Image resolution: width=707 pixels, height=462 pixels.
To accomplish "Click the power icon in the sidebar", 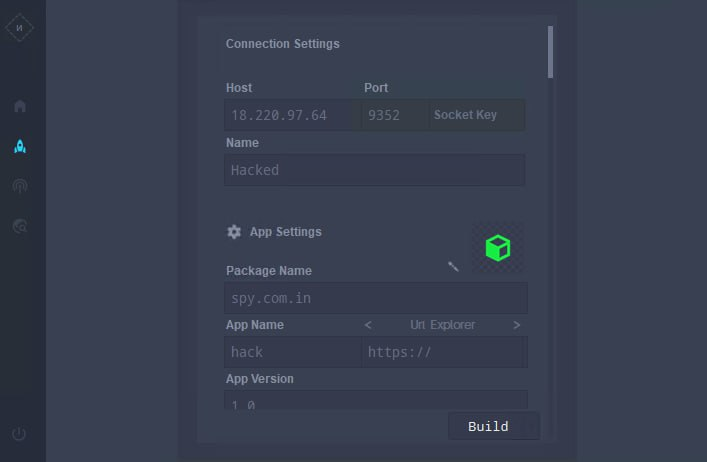I will point(19,434).
